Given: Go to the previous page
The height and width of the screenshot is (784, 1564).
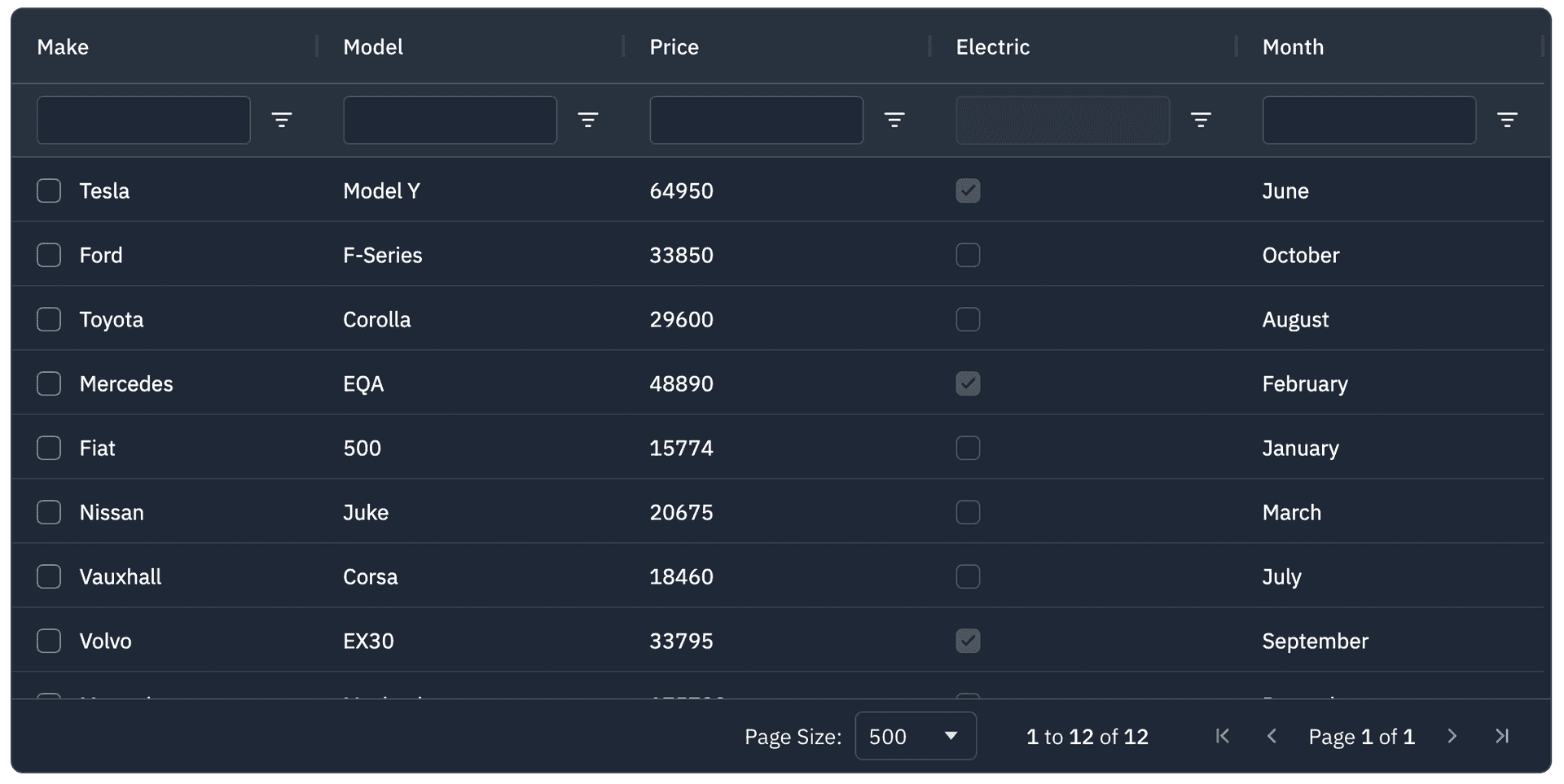Looking at the screenshot, I should coord(1272,736).
